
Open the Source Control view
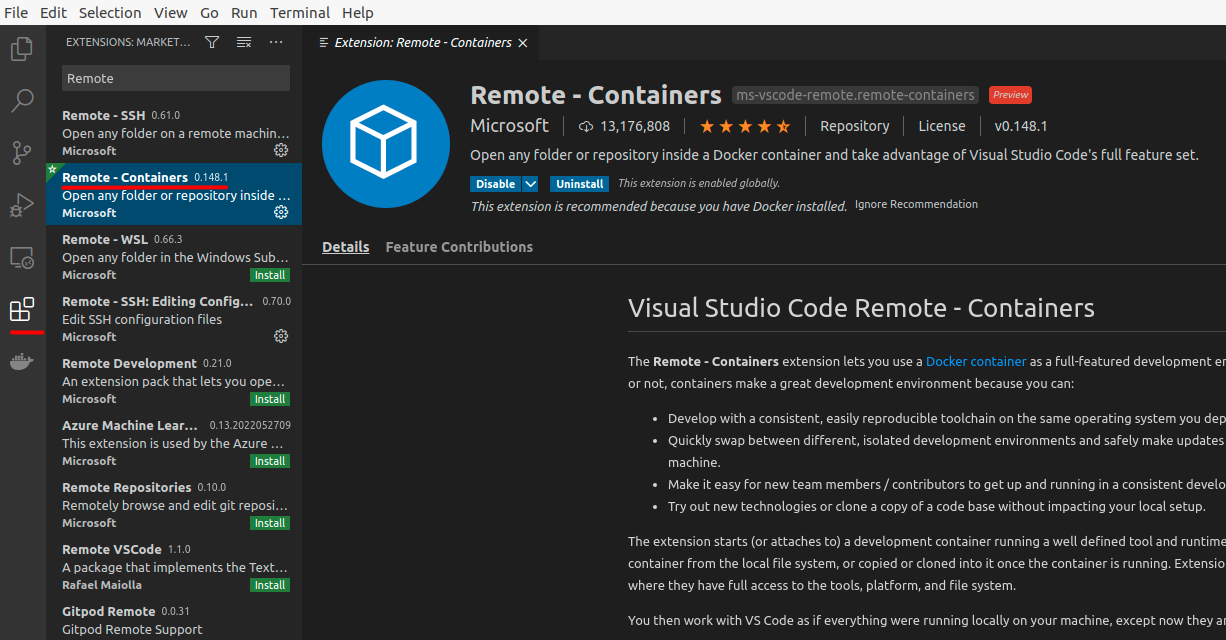click(x=21, y=152)
